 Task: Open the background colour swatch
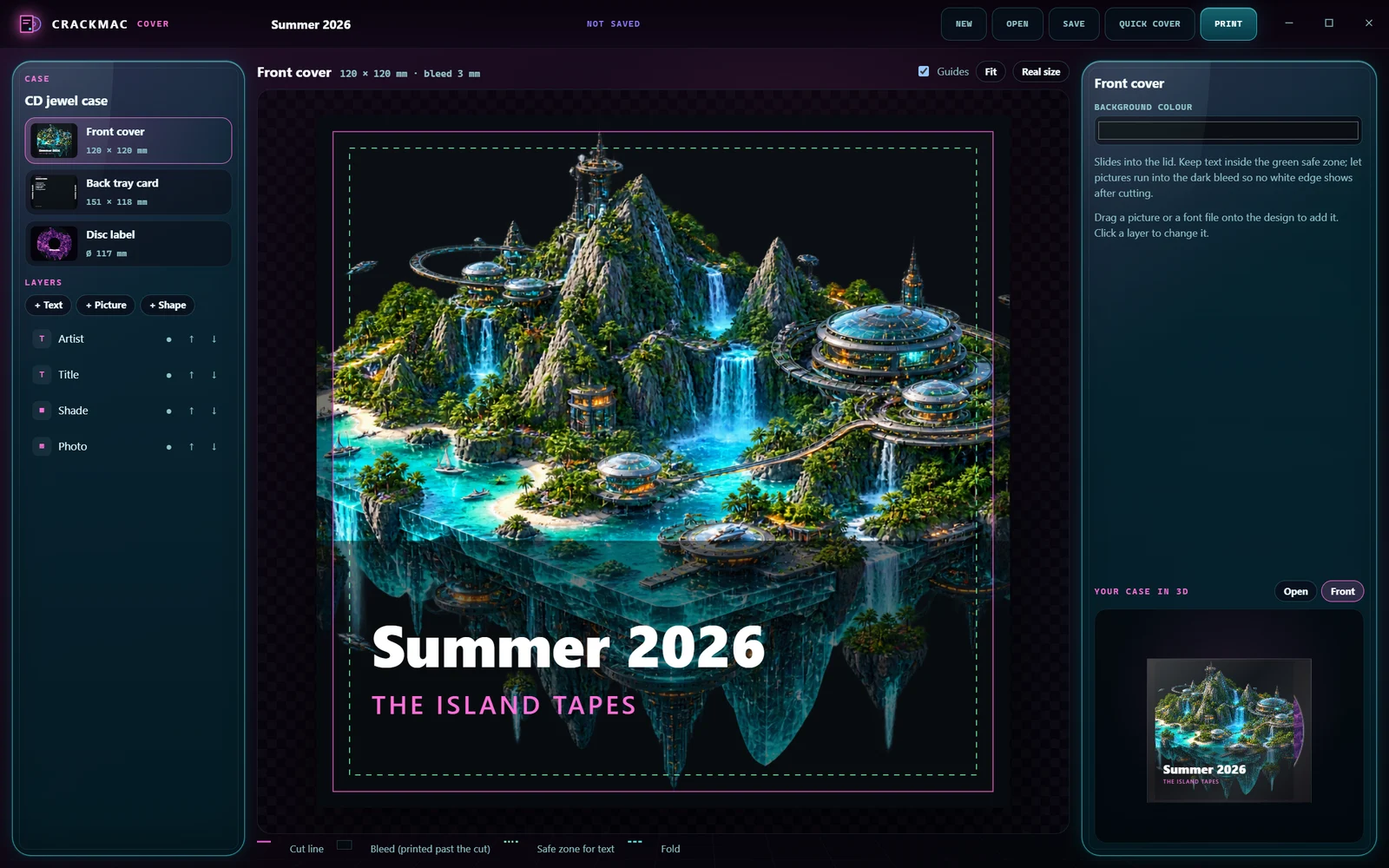(x=1228, y=131)
